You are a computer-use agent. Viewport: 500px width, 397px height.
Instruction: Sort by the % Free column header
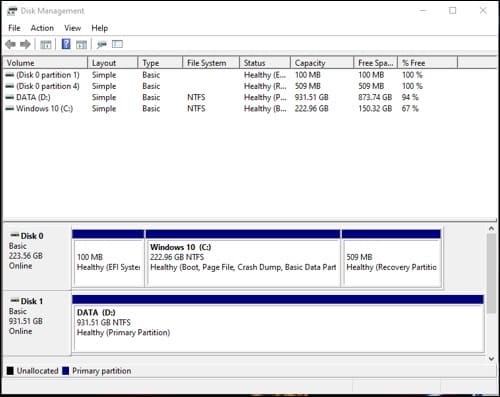pyautogui.click(x=428, y=63)
